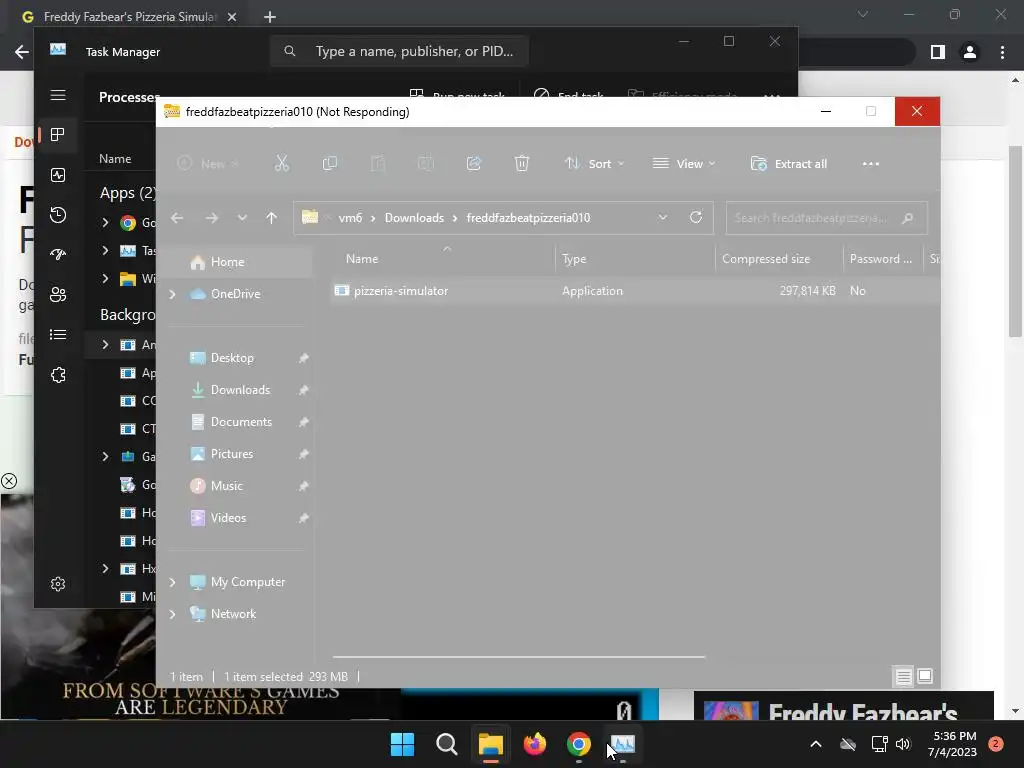Expand My Computer in navigation pane

pos(172,582)
